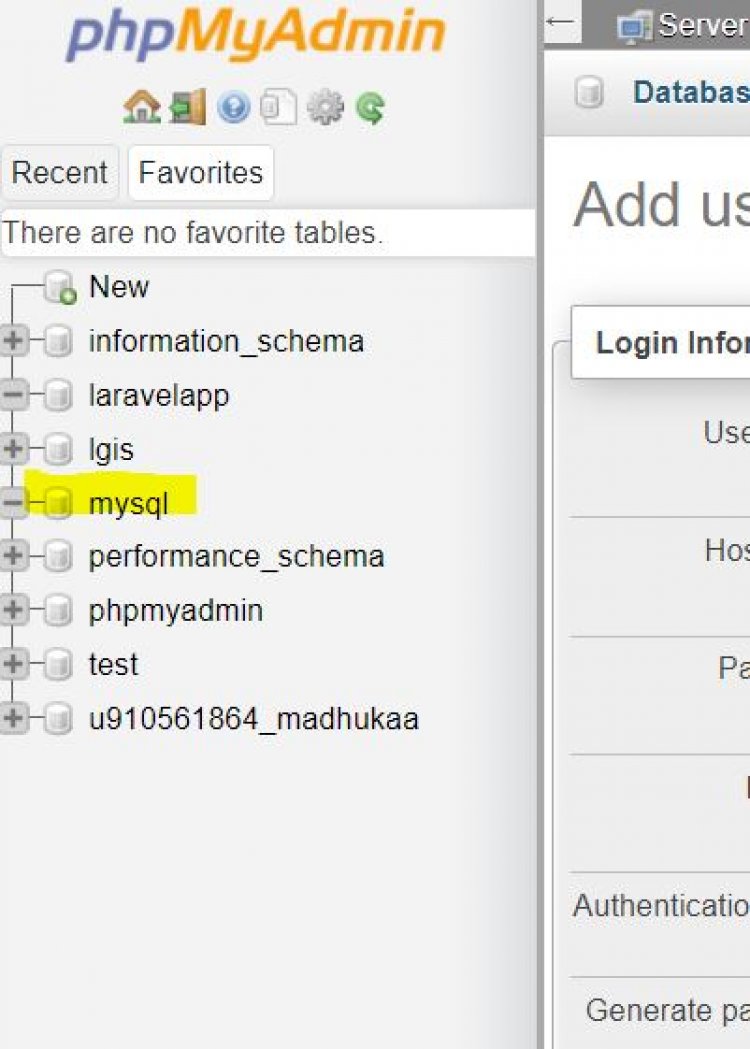Click the log out door icon
This screenshot has height=1049, width=750.
(187, 107)
